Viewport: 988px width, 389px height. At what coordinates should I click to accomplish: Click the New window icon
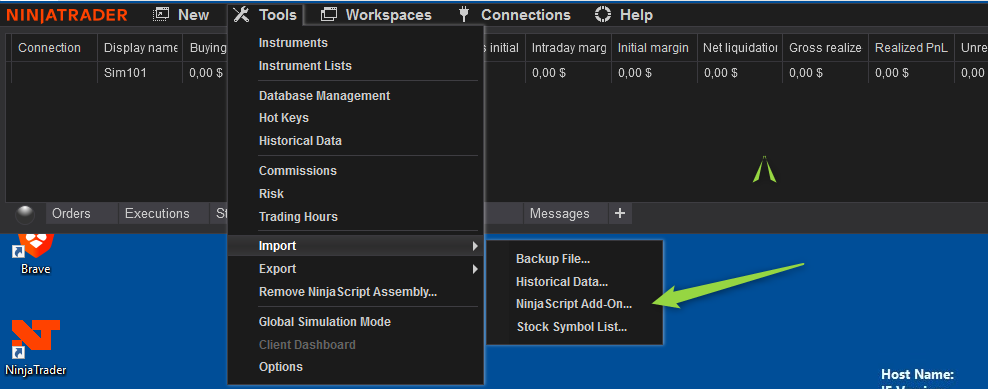coord(161,15)
